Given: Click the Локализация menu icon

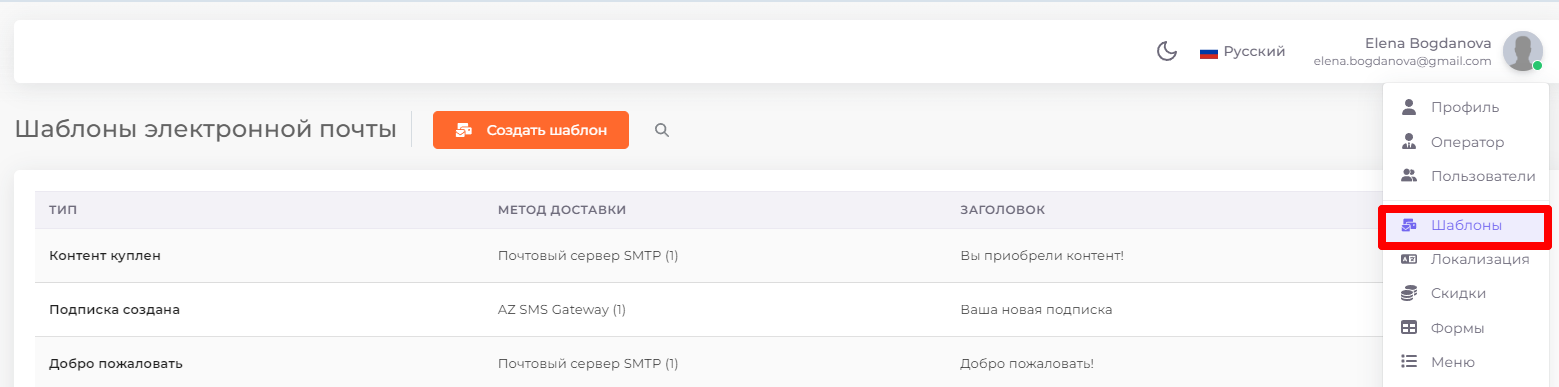Looking at the screenshot, I should pos(1409,259).
